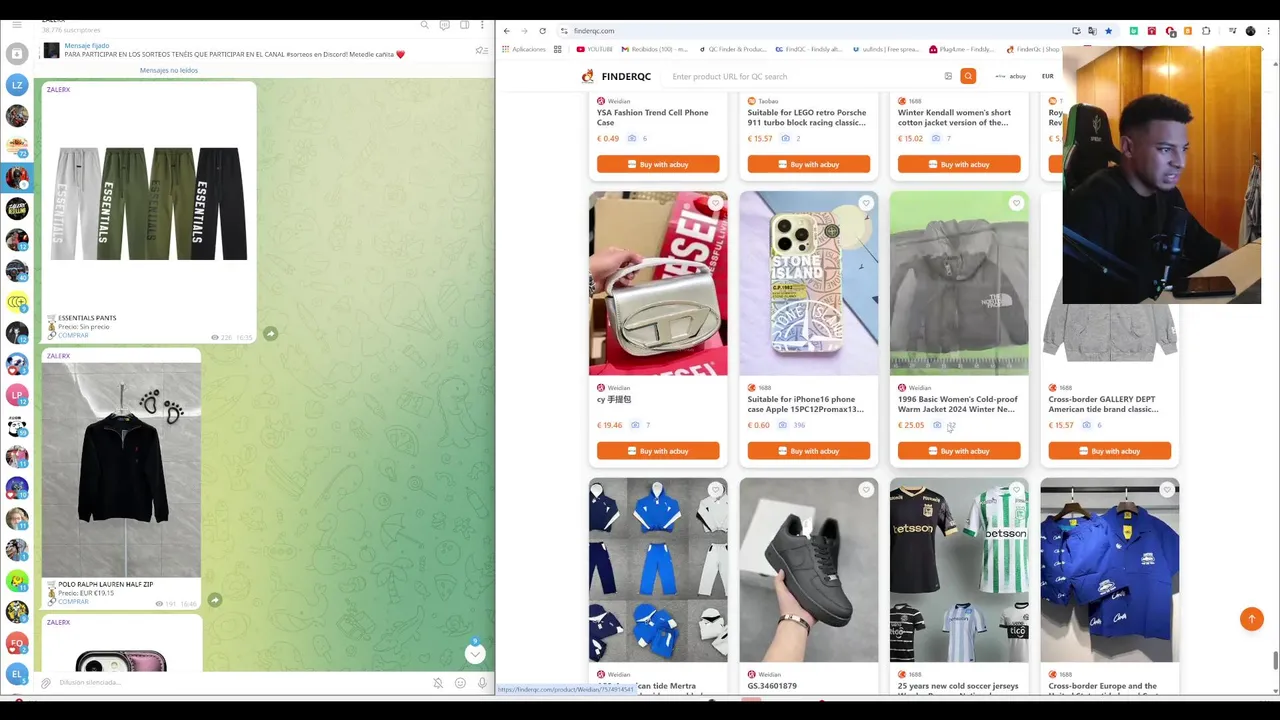Buy GALLERY DEPT item with acbuy
The image size is (1280, 720).
point(1109,451)
